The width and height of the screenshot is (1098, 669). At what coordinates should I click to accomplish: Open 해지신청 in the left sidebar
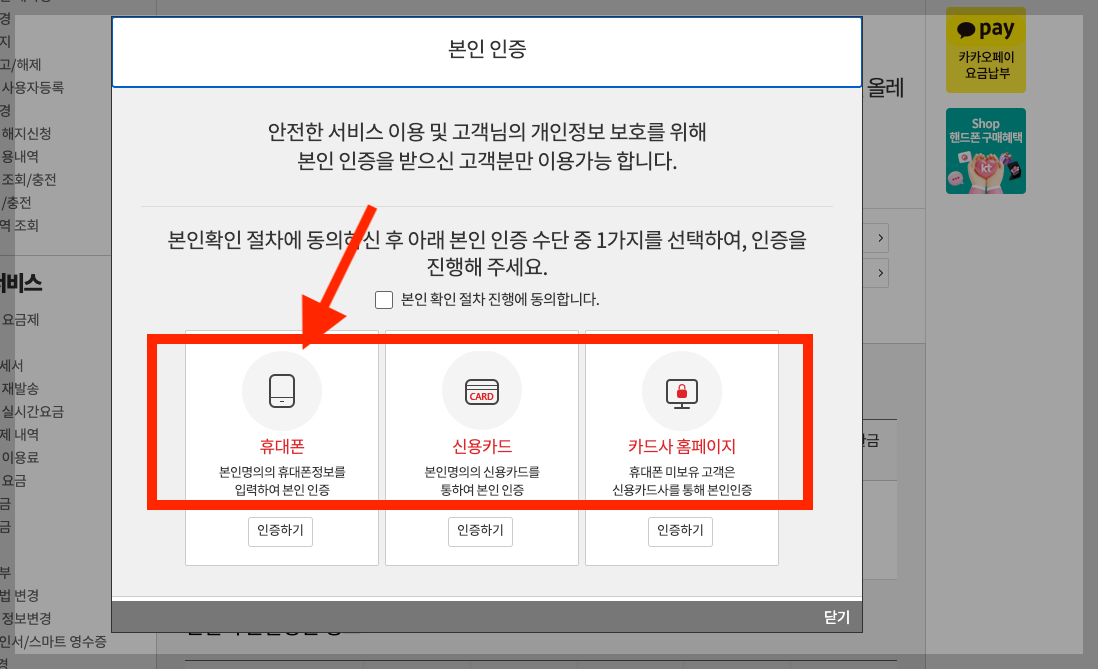(27, 133)
